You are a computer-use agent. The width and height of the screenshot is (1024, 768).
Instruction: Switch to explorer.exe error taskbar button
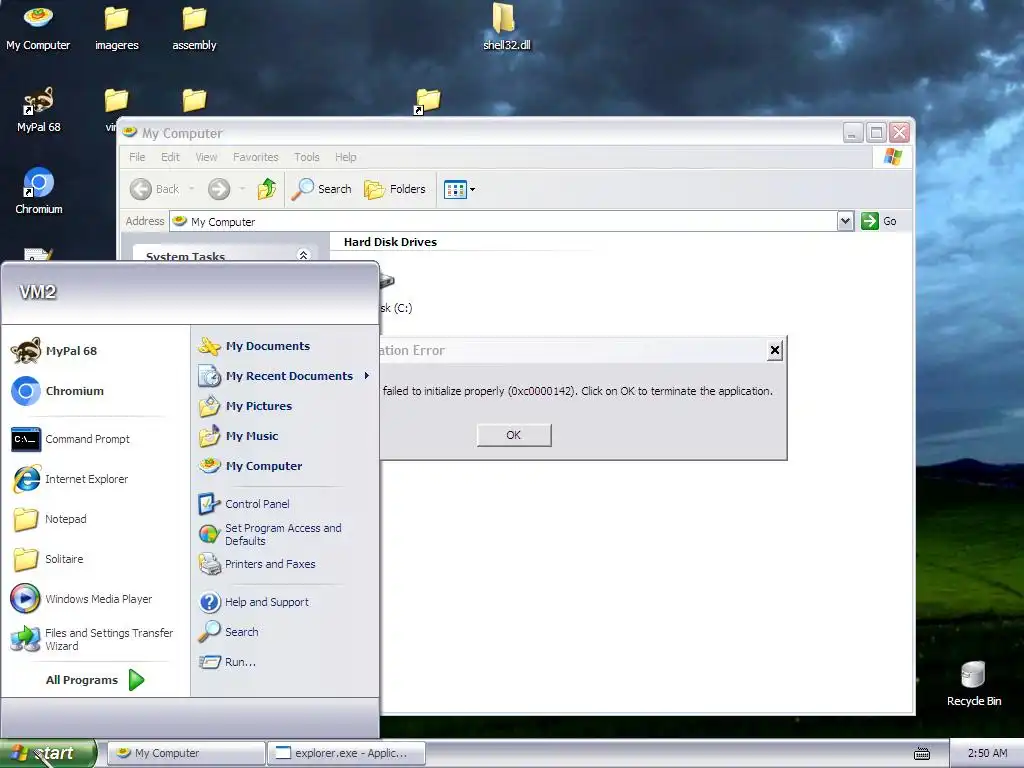click(x=347, y=753)
